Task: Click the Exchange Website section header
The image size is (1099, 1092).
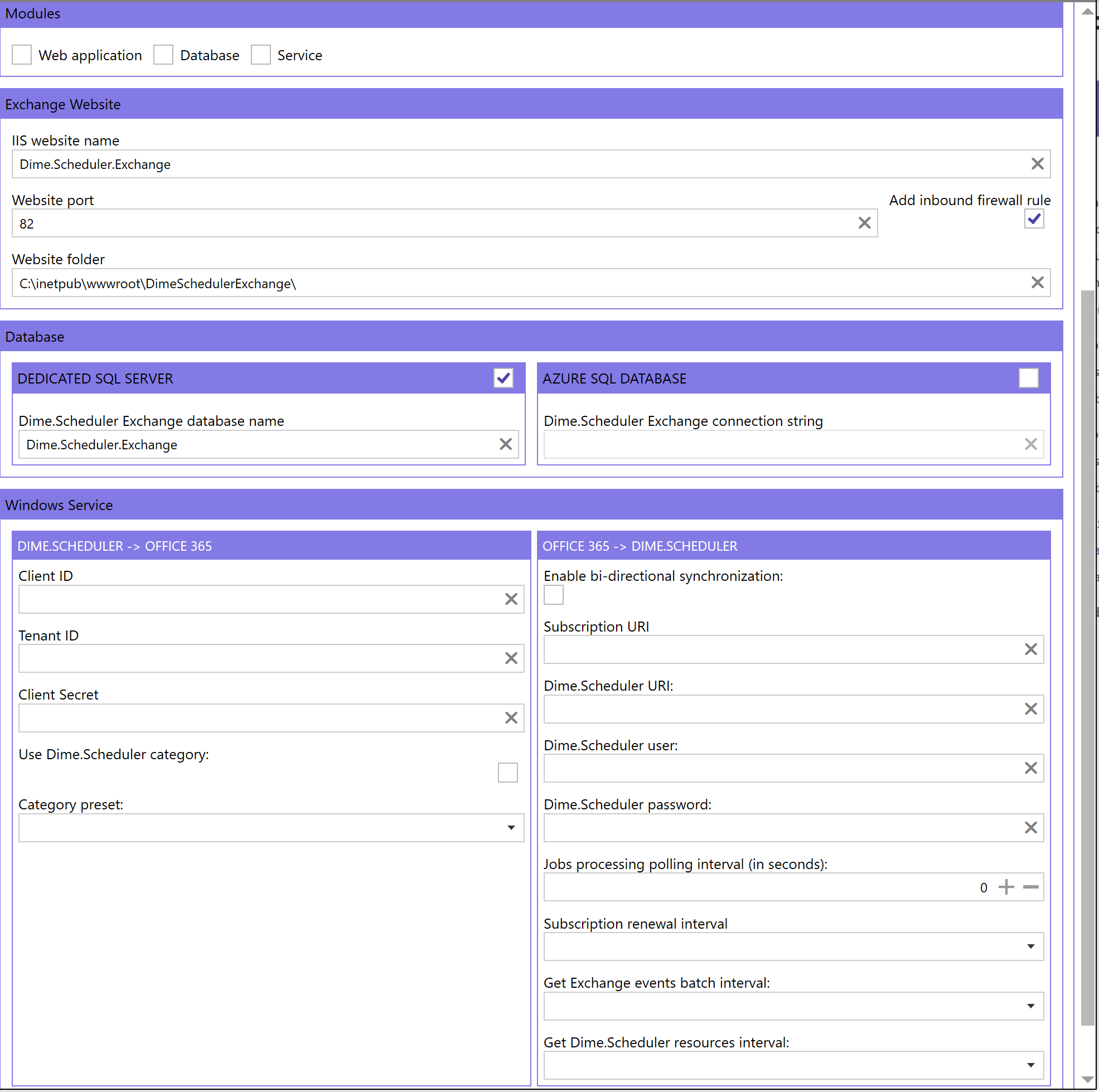Action: 531,104
